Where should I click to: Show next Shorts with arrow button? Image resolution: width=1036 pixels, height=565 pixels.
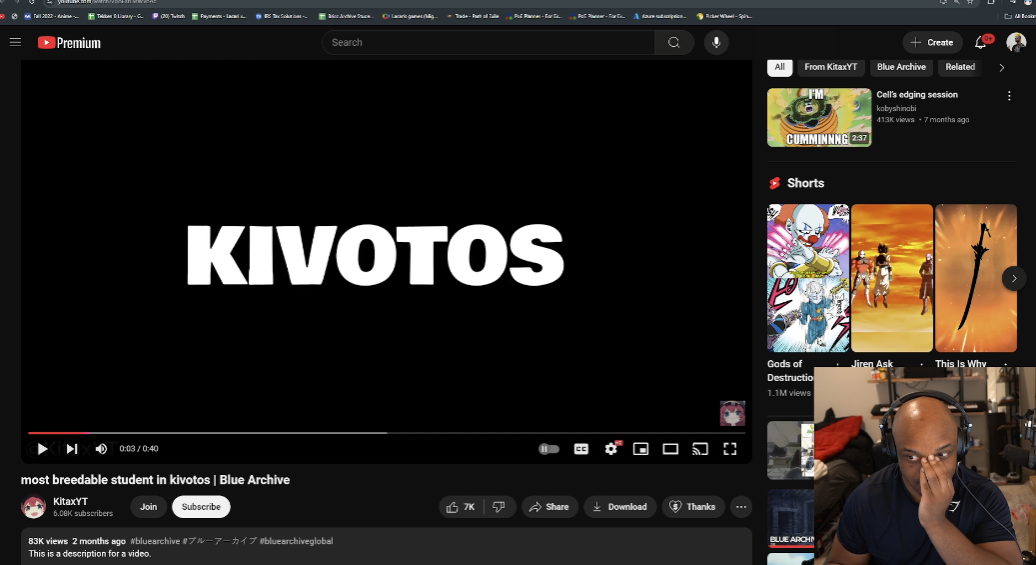pos(1014,278)
